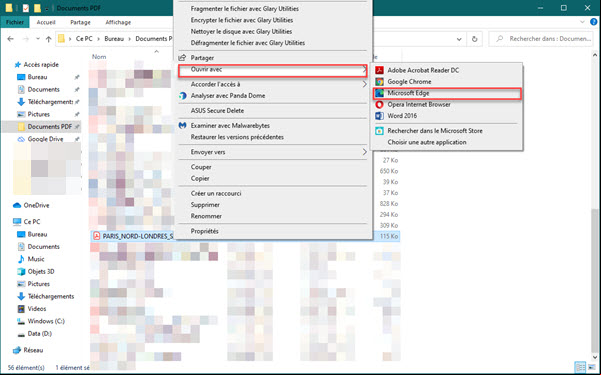This screenshot has height=375, width=601.
Task: Expand the Ouvrir avec submenu
Action: [x=273, y=71]
